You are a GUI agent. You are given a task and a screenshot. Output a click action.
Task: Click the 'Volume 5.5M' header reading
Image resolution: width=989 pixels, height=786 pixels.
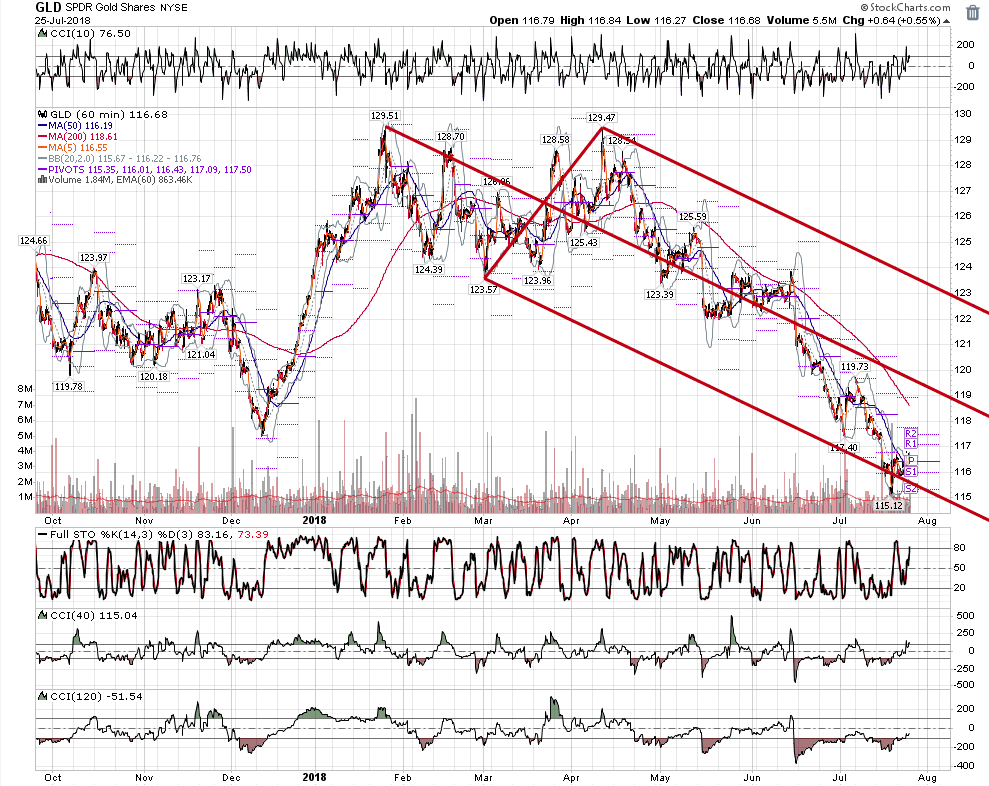pyautogui.click(x=802, y=20)
